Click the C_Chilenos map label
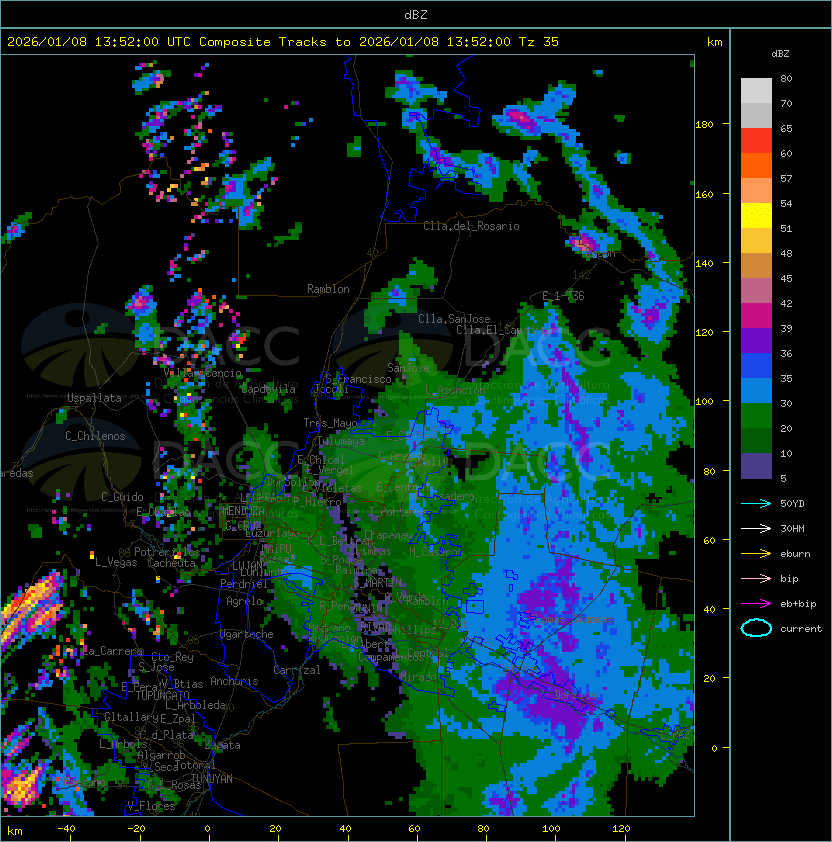The width and height of the screenshot is (832, 842). (95, 436)
